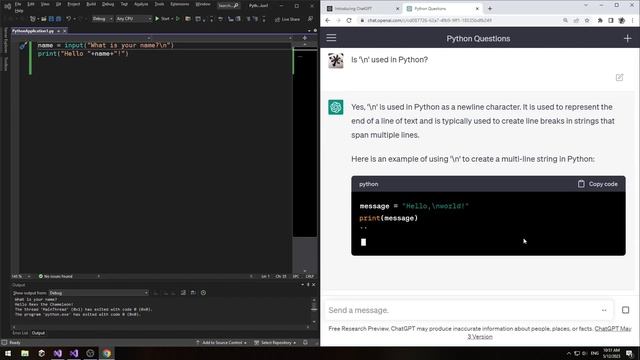Click the Output panel vertical scrollbar
The image size is (640, 360).
pyautogui.click(x=314, y=310)
